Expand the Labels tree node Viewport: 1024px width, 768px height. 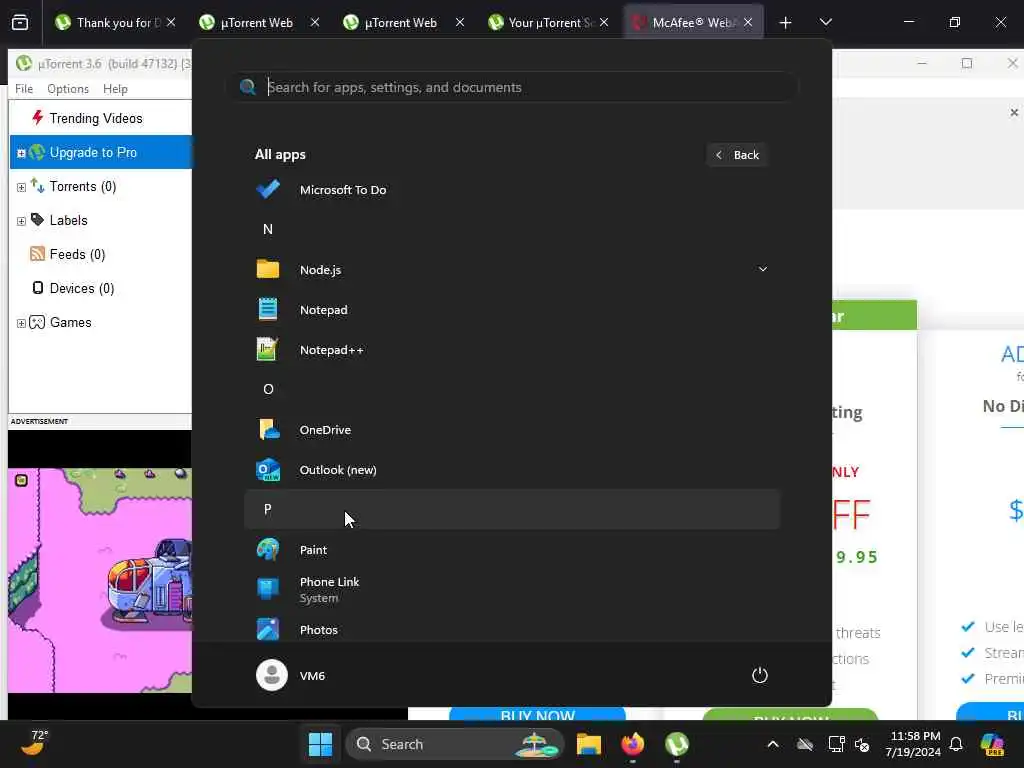[21, 221]
